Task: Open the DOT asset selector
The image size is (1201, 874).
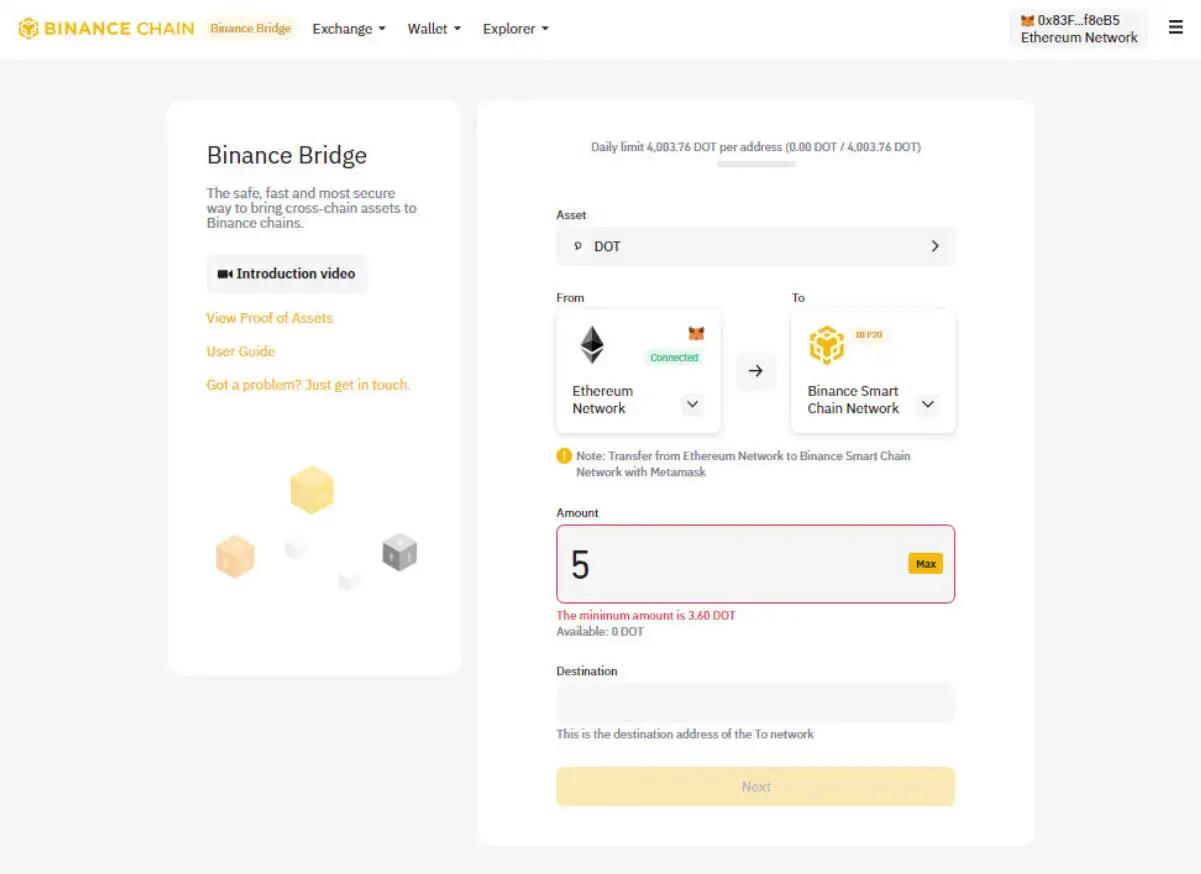Action: click(756, 246)
